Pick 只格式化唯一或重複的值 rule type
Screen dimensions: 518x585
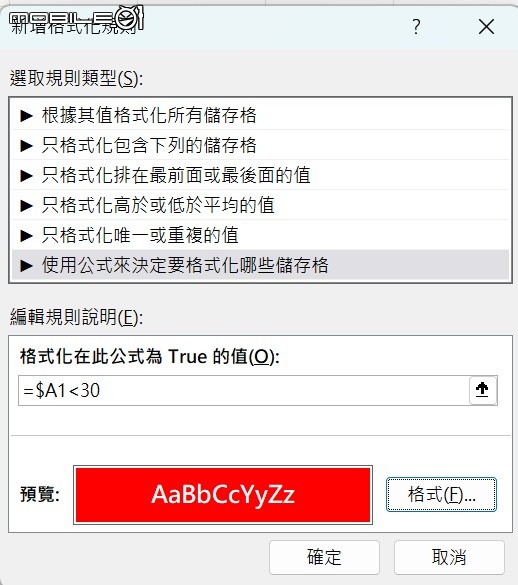[x=260, y=235]
